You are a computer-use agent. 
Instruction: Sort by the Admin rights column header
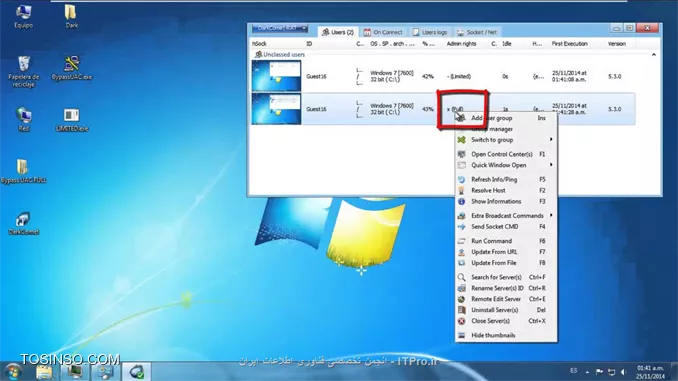coord(461,44)
